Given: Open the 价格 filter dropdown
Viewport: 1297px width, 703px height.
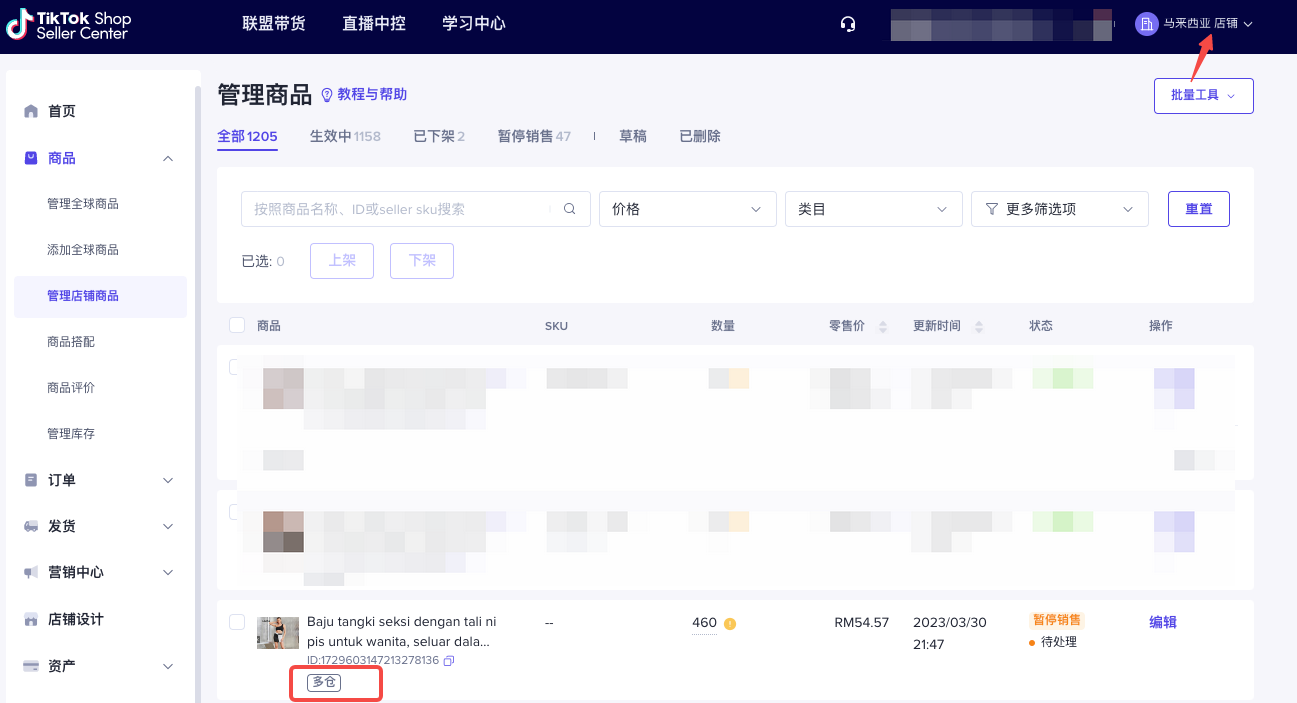Looking at the screenshot, I should [x=687, y=209].
